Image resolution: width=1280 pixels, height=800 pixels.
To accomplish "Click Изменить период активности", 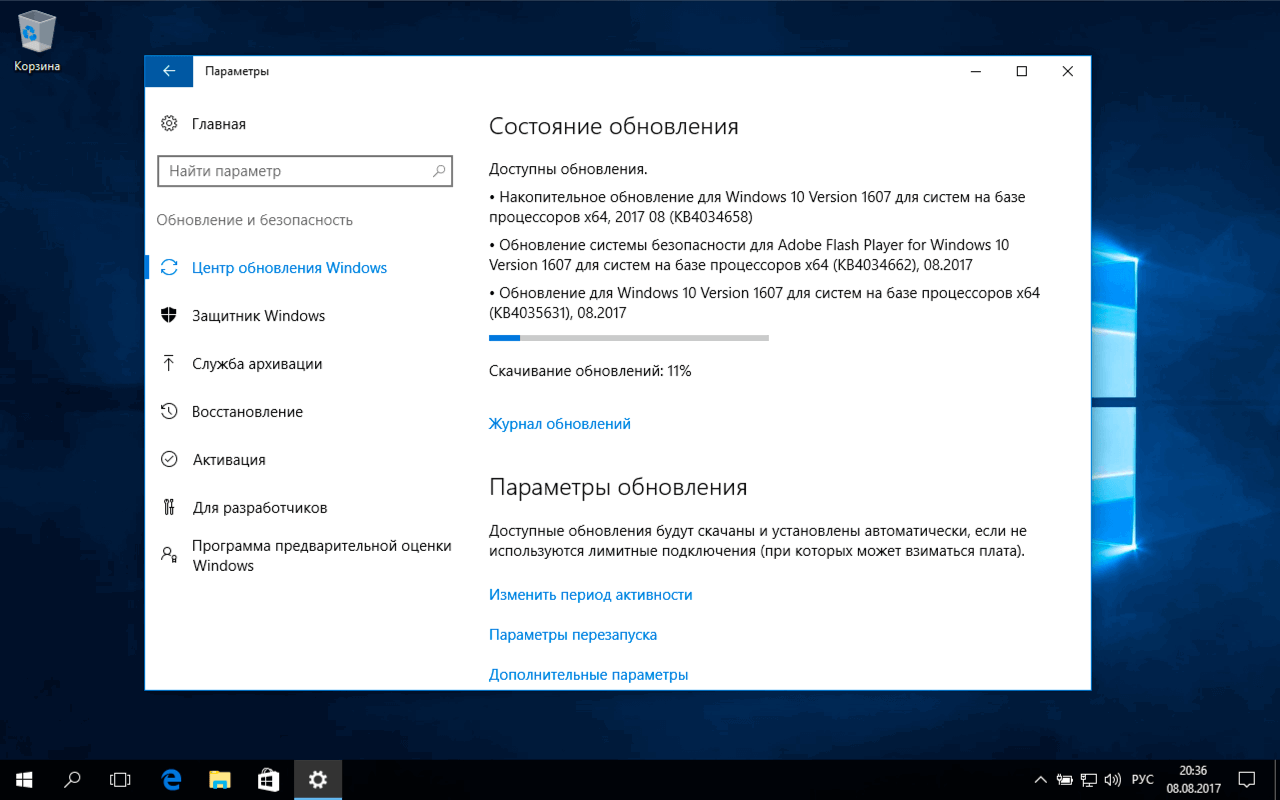I will [591, 594].
